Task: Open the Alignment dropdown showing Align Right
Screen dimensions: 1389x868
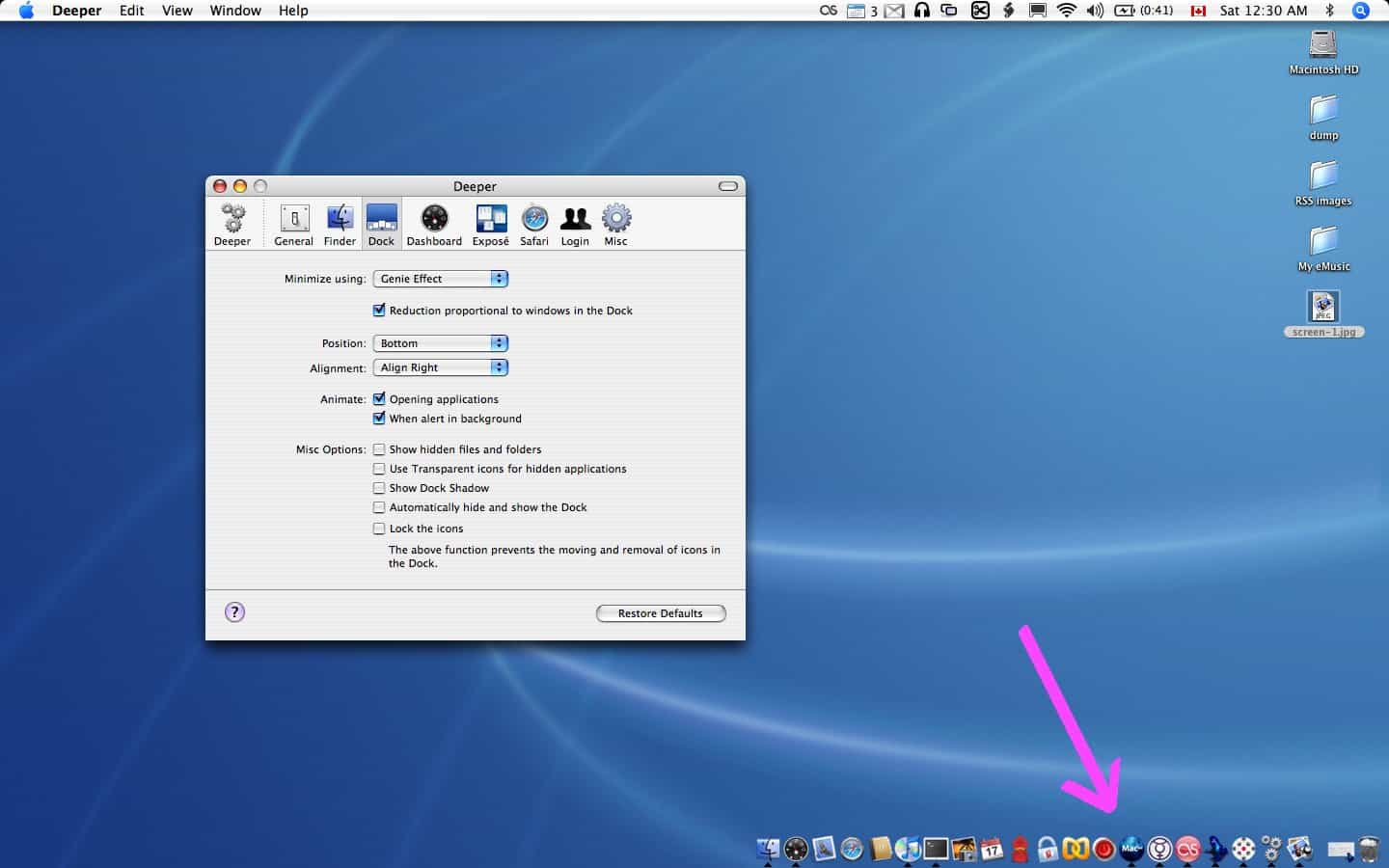Action: (x=440, y=366)
